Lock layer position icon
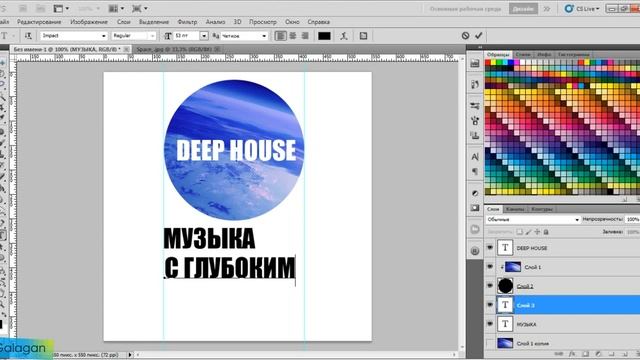The height and width of the screenshot is (360, 640). (x=537, y=232)
